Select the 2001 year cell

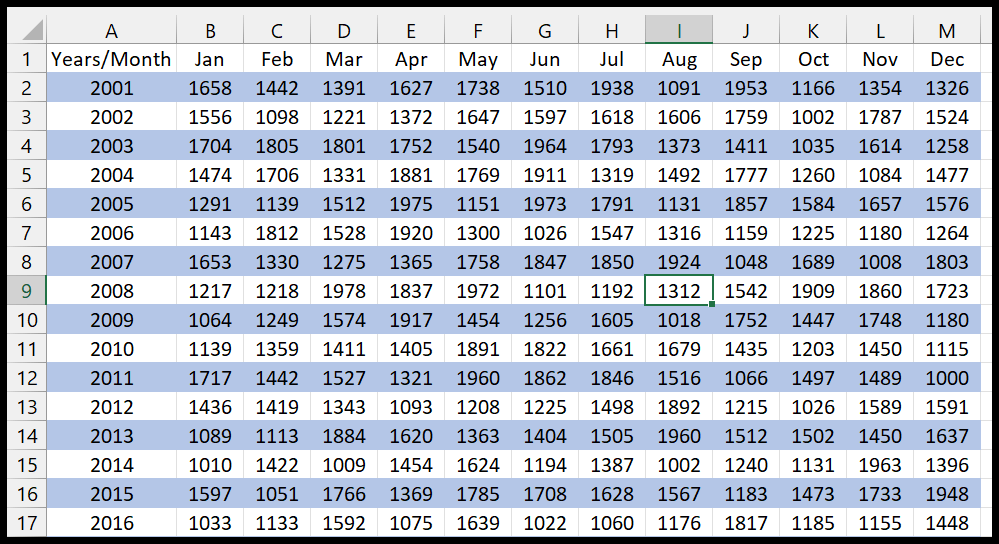pyautogui.click(x=111, y=88)
